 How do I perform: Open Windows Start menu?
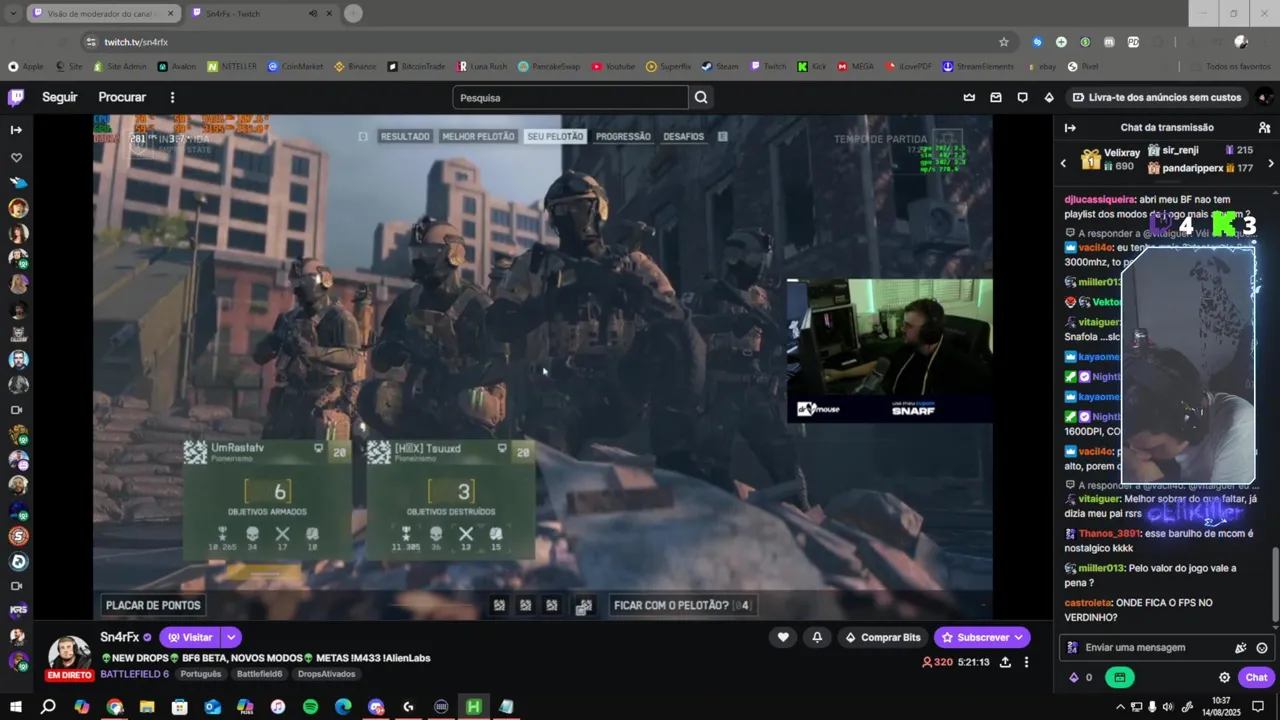pos(15,707)
